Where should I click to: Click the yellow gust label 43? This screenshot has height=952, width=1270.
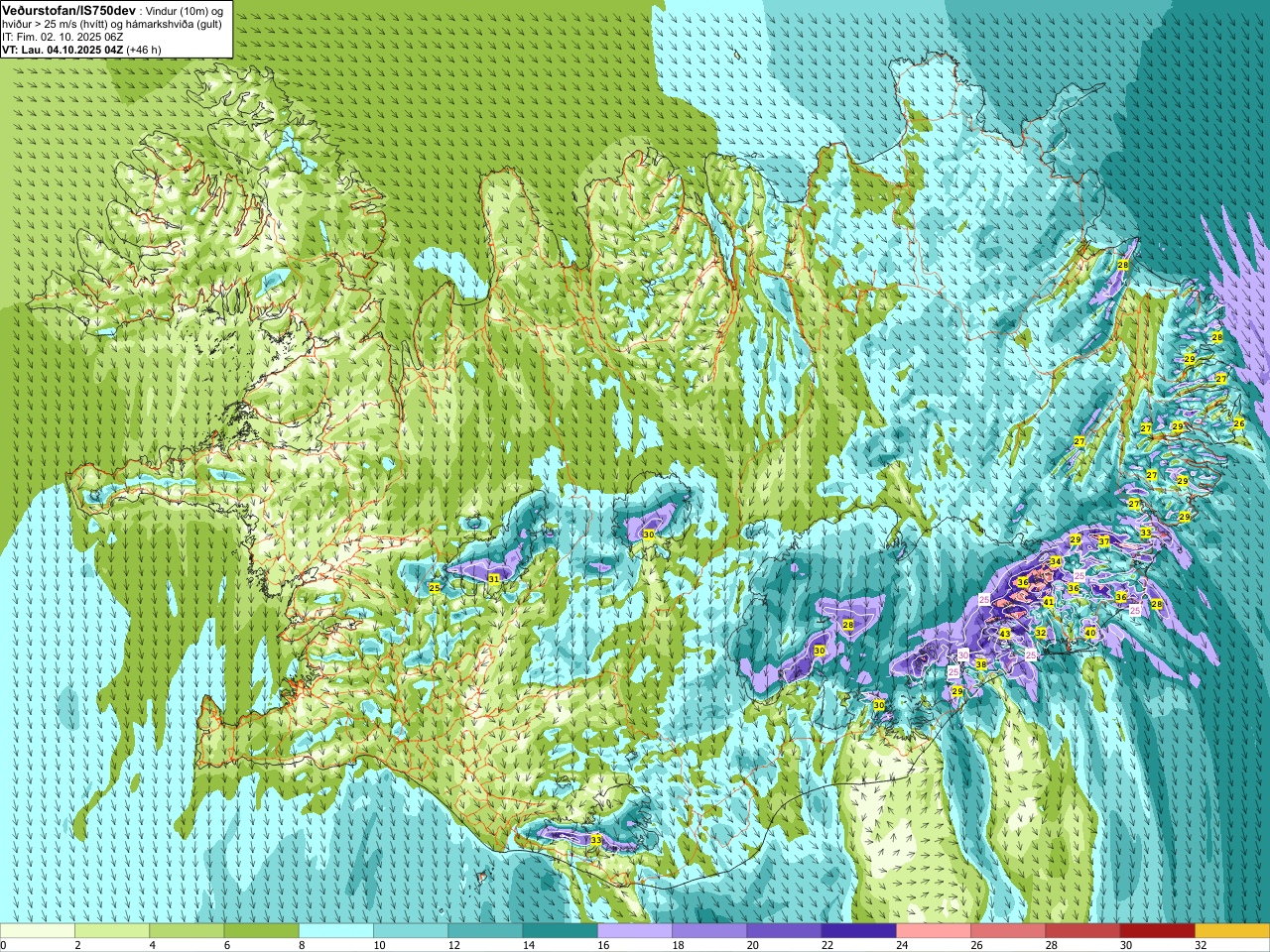(x=1004, y=634)
